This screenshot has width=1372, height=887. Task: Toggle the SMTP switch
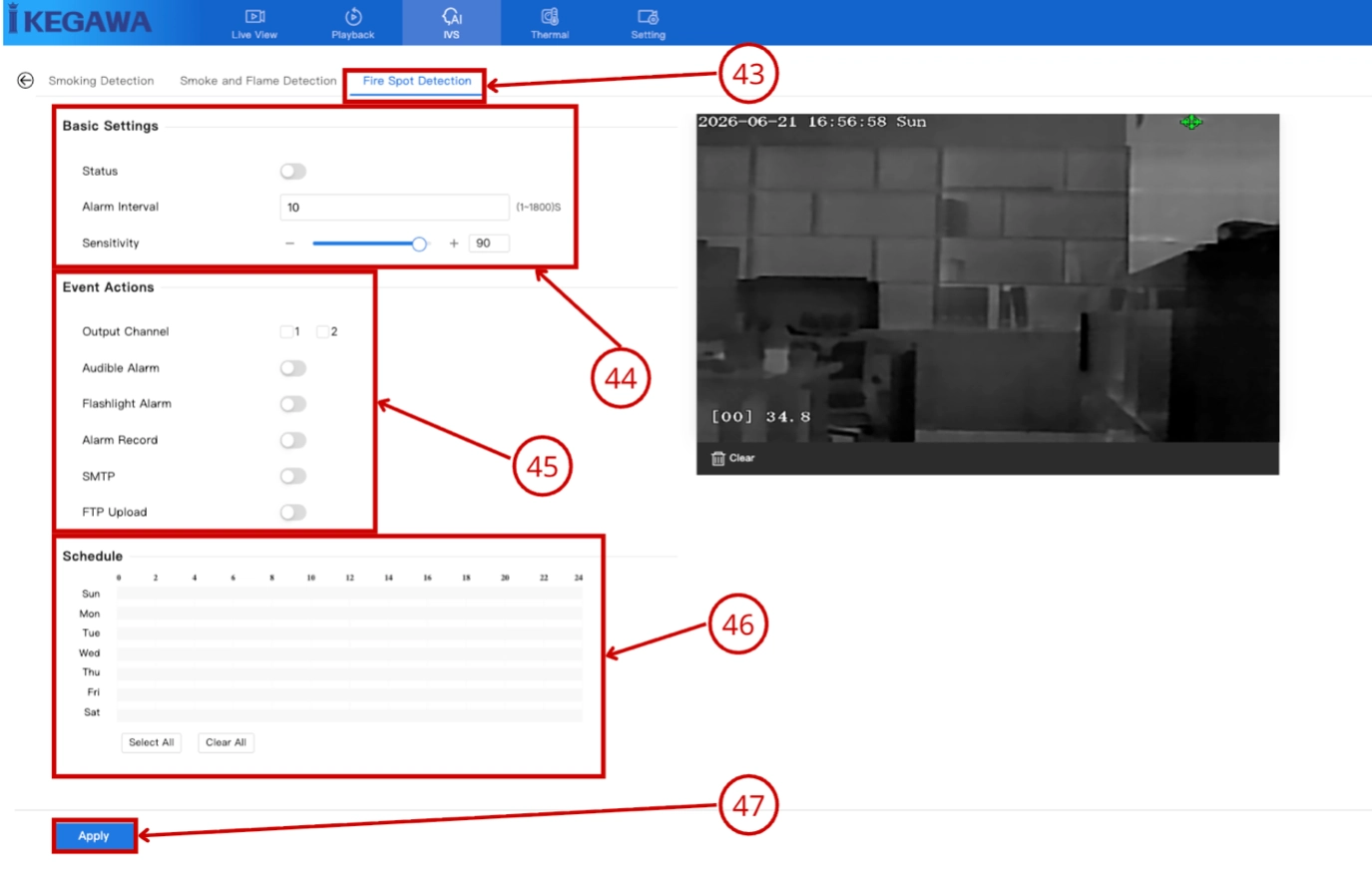pyautogui.click(x=292, y=476)
